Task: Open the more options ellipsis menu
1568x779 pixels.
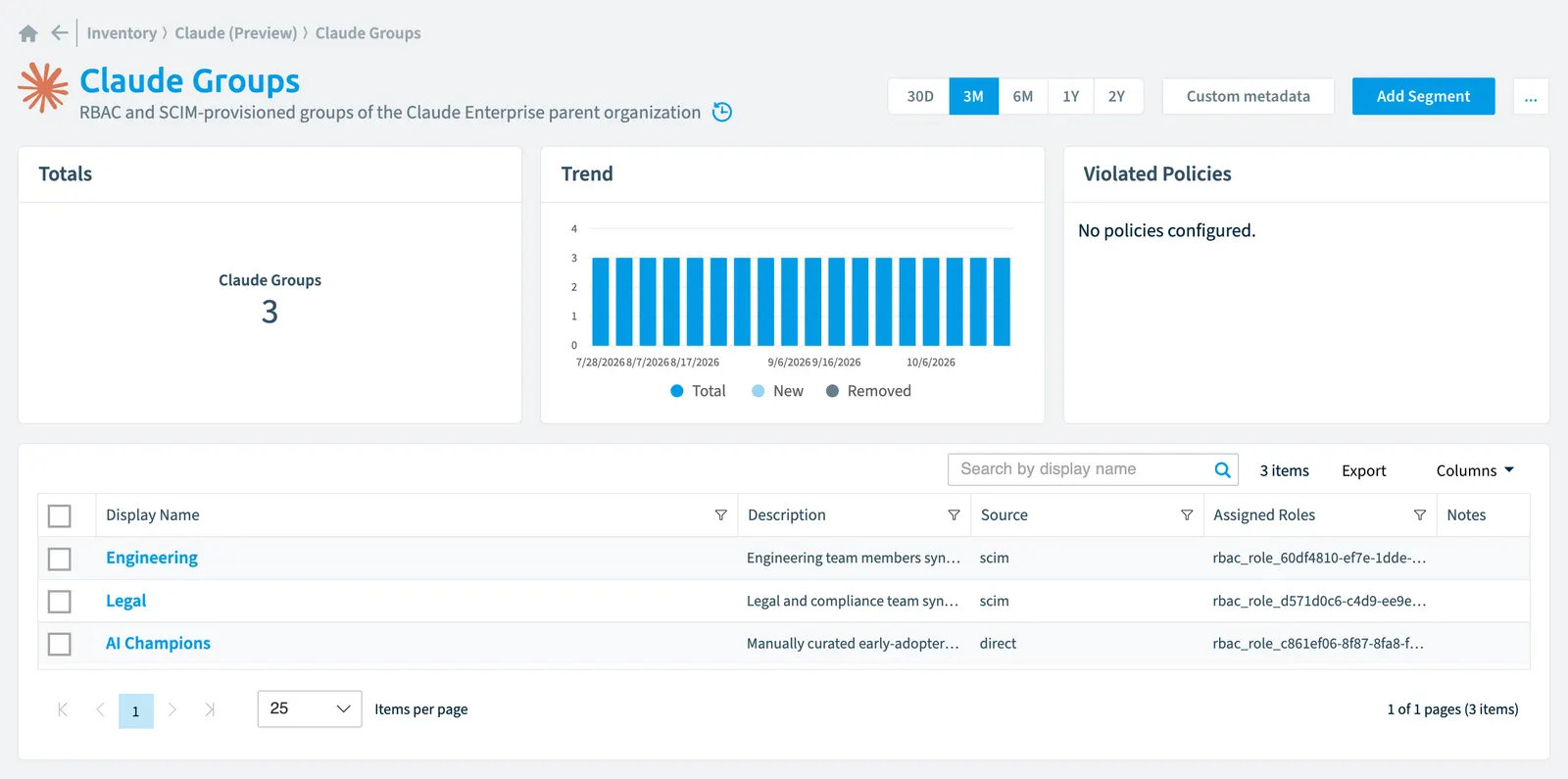Action: point(1531,96)
